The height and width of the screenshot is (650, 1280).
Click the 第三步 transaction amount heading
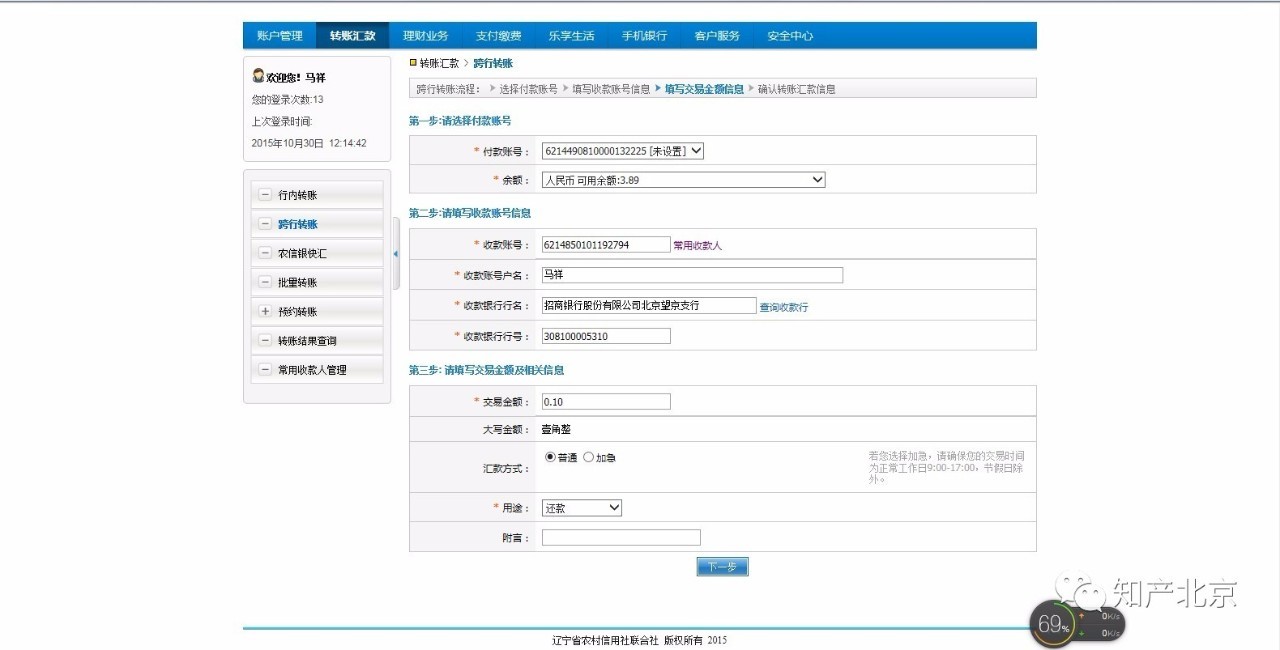click(486, 370)
